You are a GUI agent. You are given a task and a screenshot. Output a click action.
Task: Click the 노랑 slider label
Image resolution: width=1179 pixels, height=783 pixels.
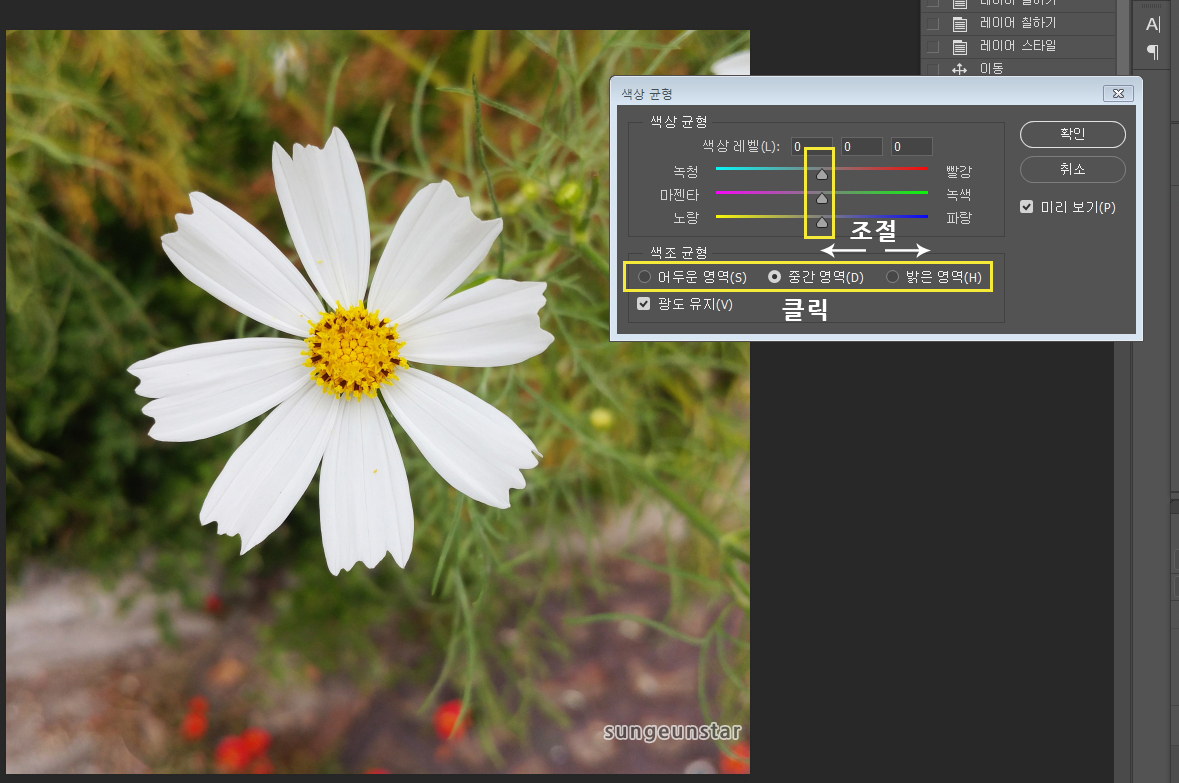[686, 217]
